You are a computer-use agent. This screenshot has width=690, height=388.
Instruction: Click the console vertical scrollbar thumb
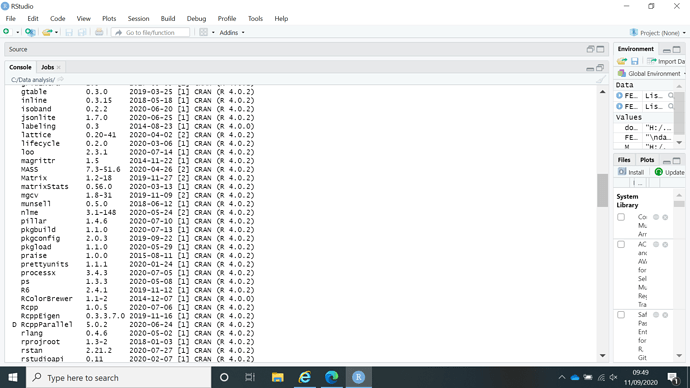coord(602,190)
